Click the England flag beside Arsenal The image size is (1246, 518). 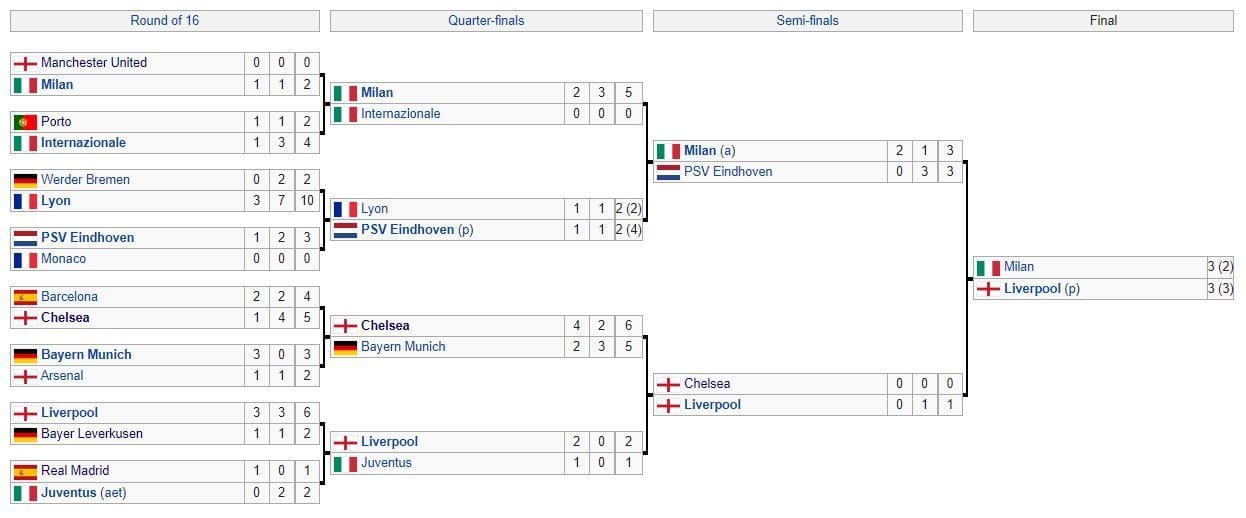click(25, 376)
